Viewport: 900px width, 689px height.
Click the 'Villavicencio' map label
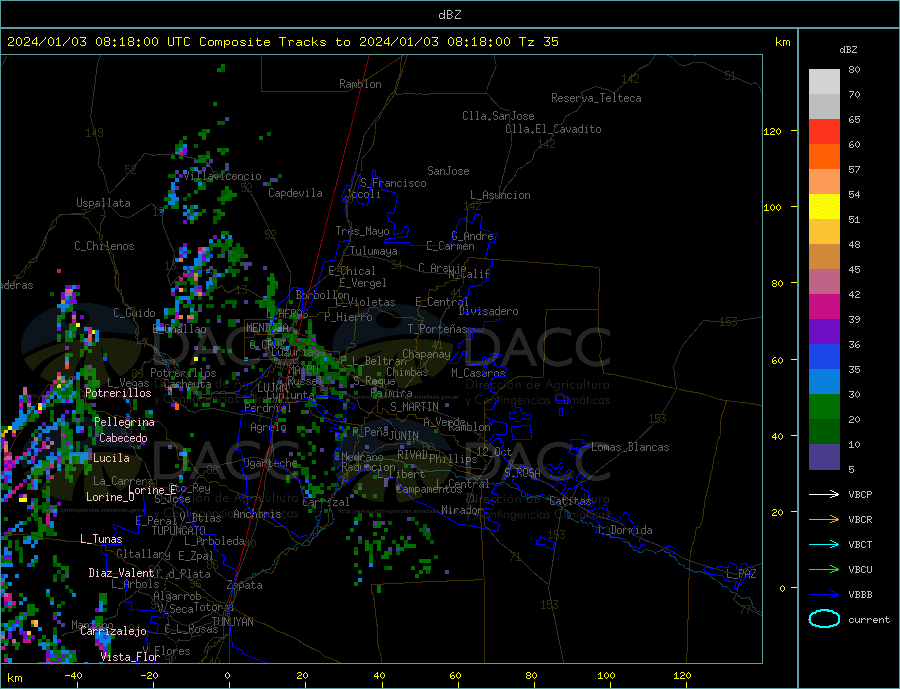[x=223, y=176]
